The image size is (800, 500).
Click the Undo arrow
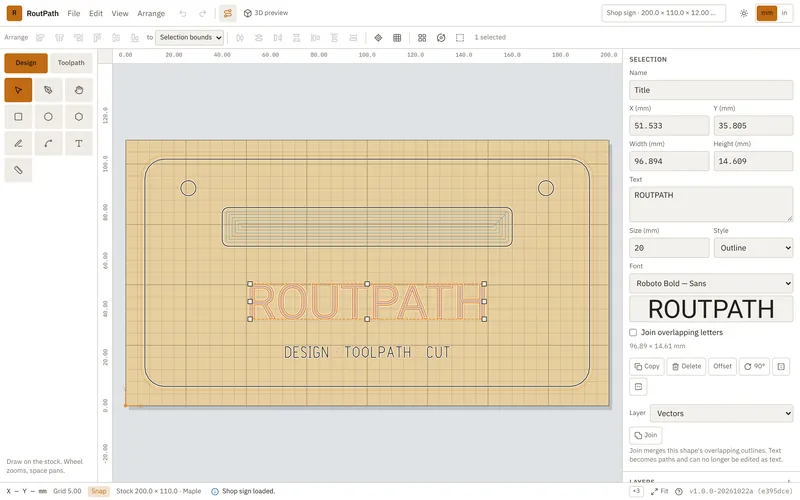(x=183, y=13)
